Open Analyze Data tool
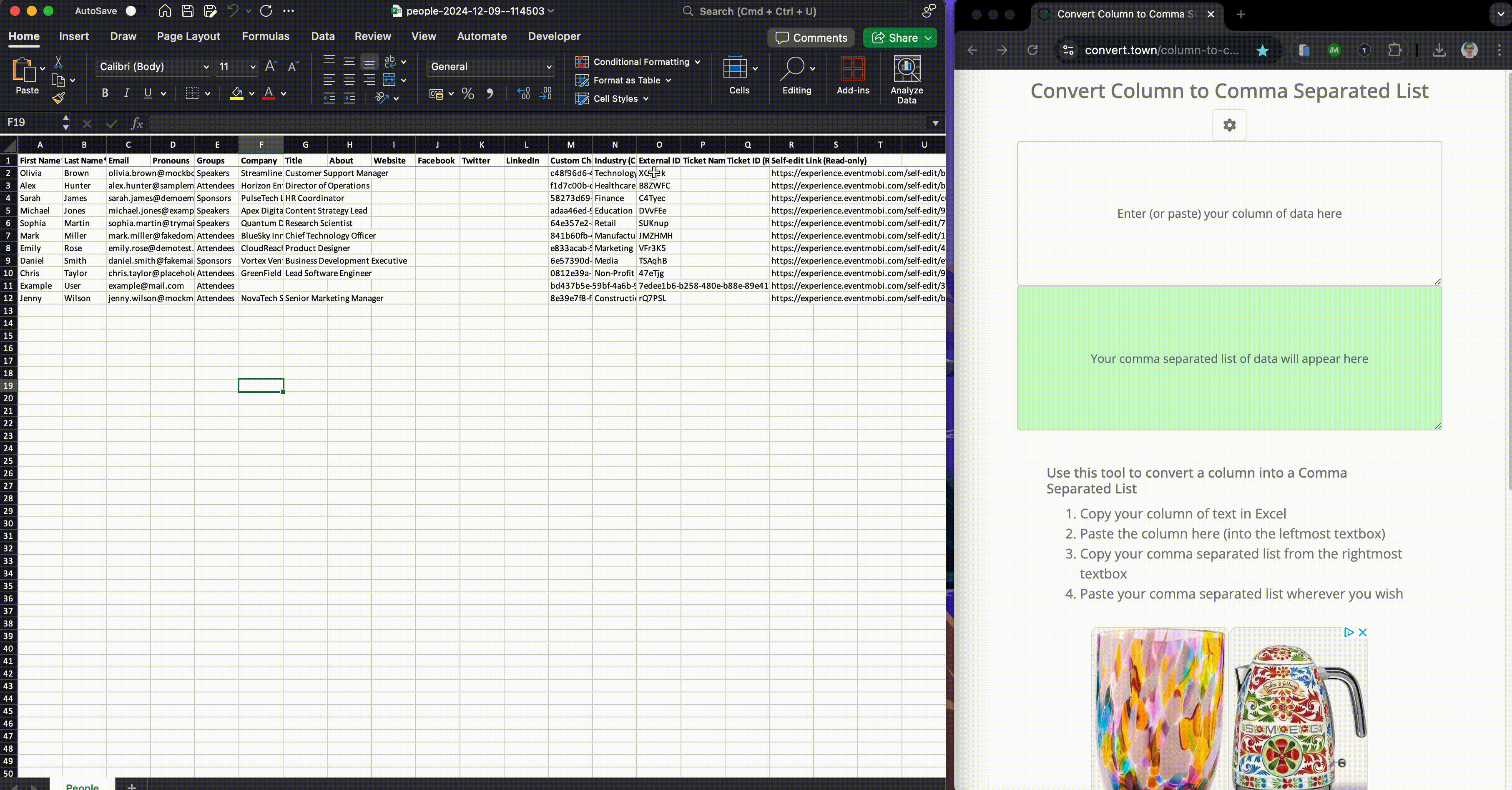The width and height of the screenshot is (1512, 790). coord(906,79)
